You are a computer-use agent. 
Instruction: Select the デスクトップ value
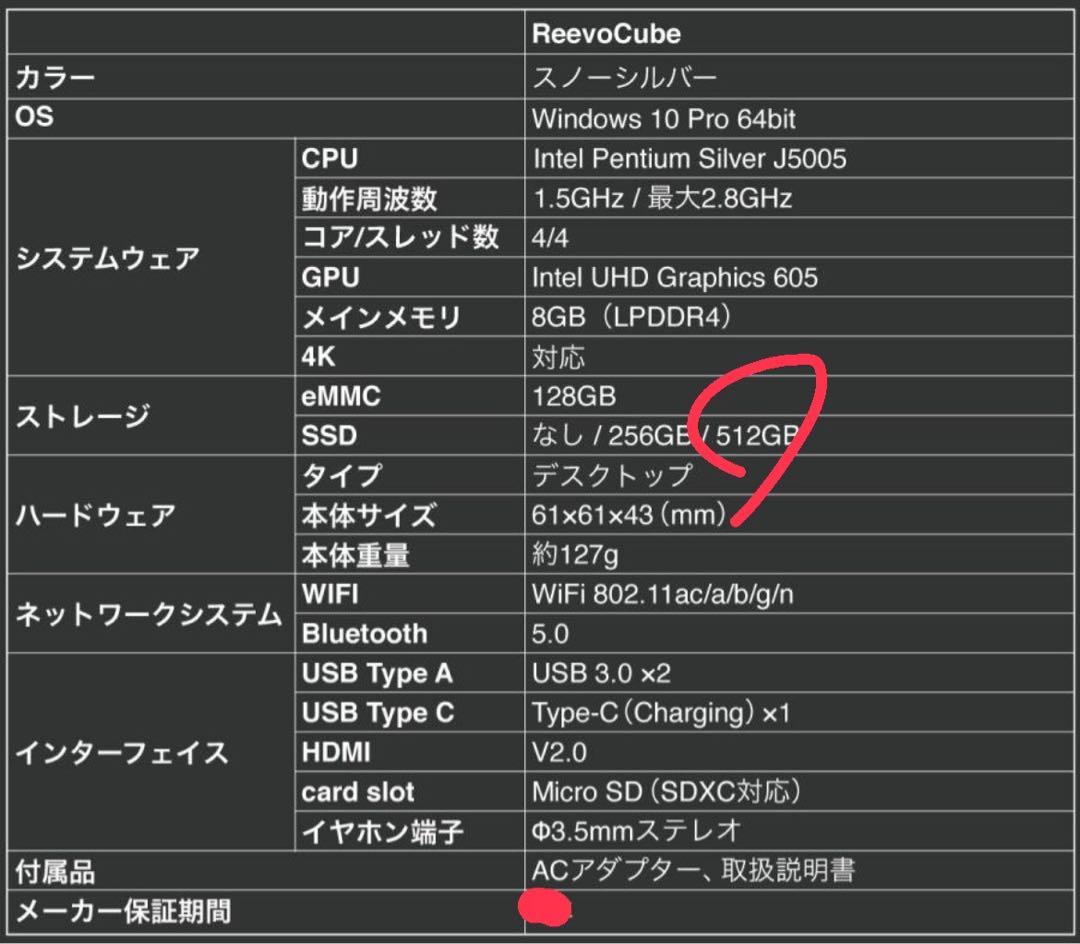tap(612, 475)
